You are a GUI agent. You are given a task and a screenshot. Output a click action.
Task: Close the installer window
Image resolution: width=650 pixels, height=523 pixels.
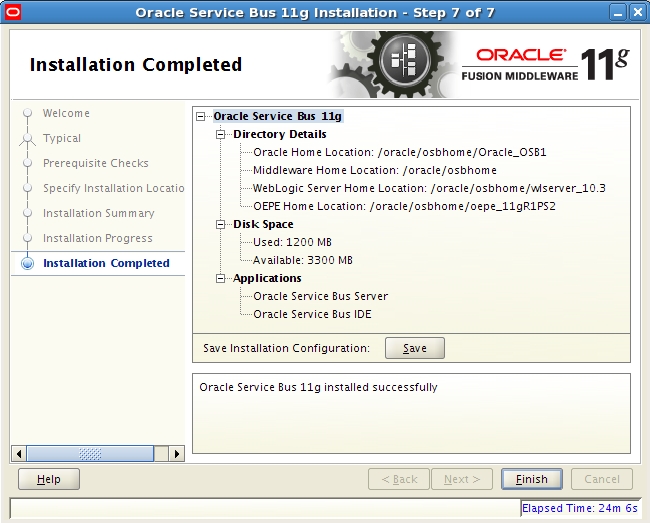(x=638, y=12)
